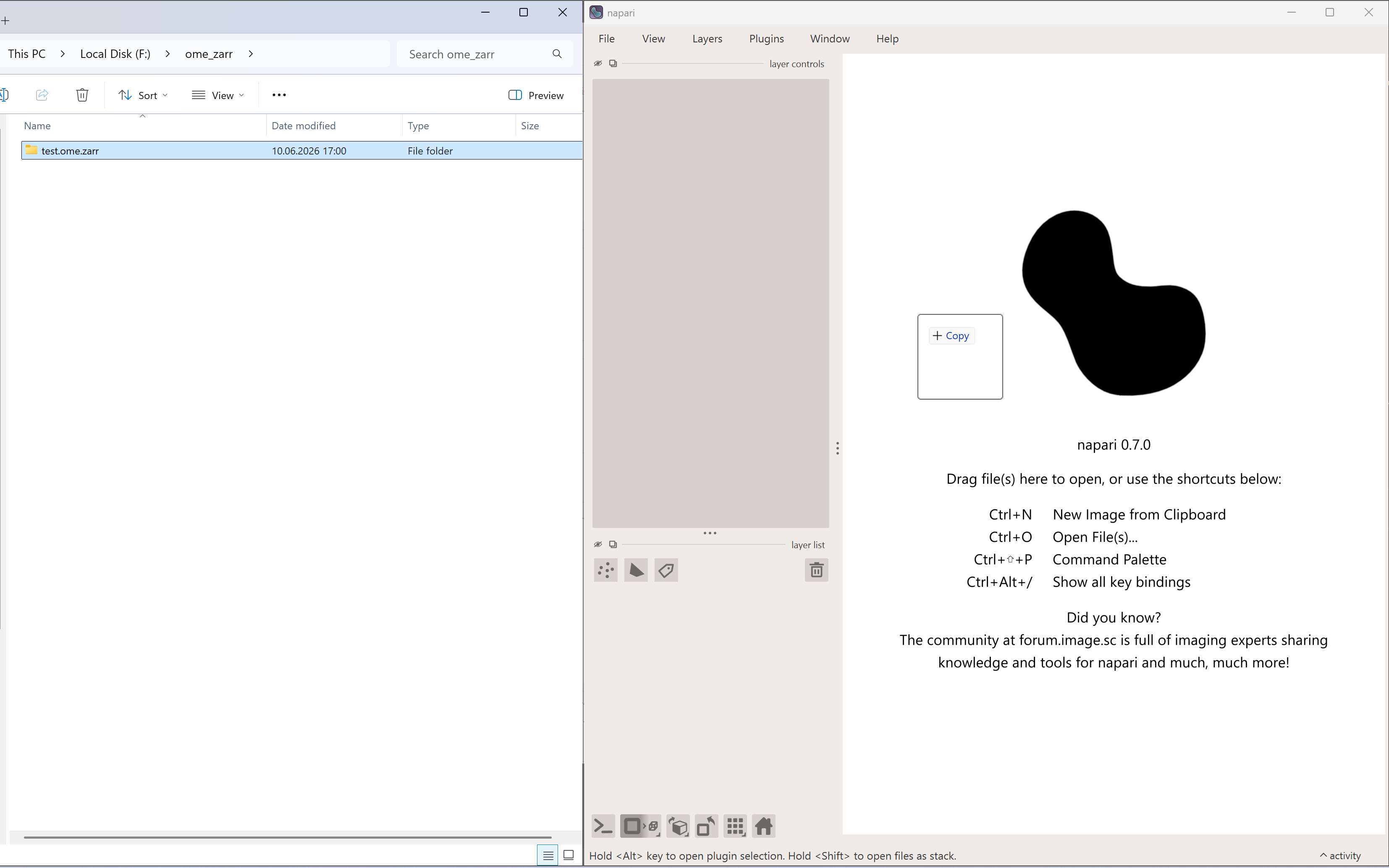This screenshot has height=868, width=1389.
Task: Hide the layer list dock eye icon
Action: click(x=598, y=544)
